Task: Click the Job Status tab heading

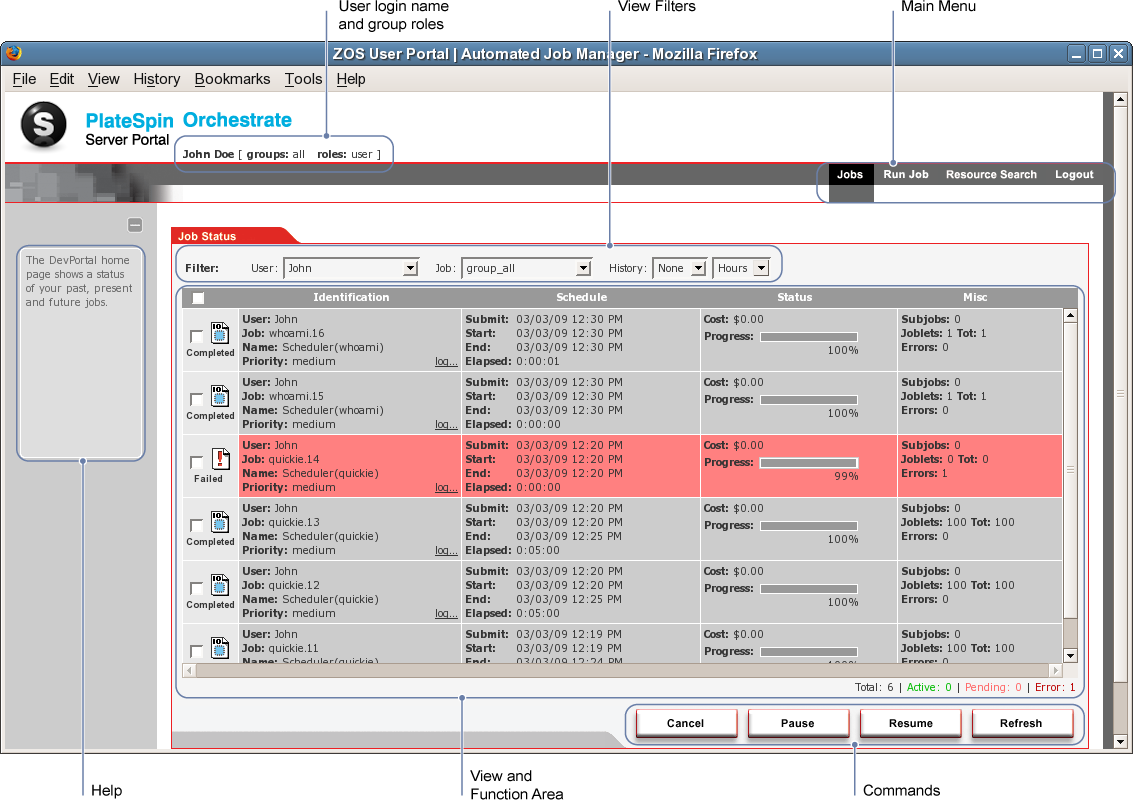Action: tap(207, 236)
